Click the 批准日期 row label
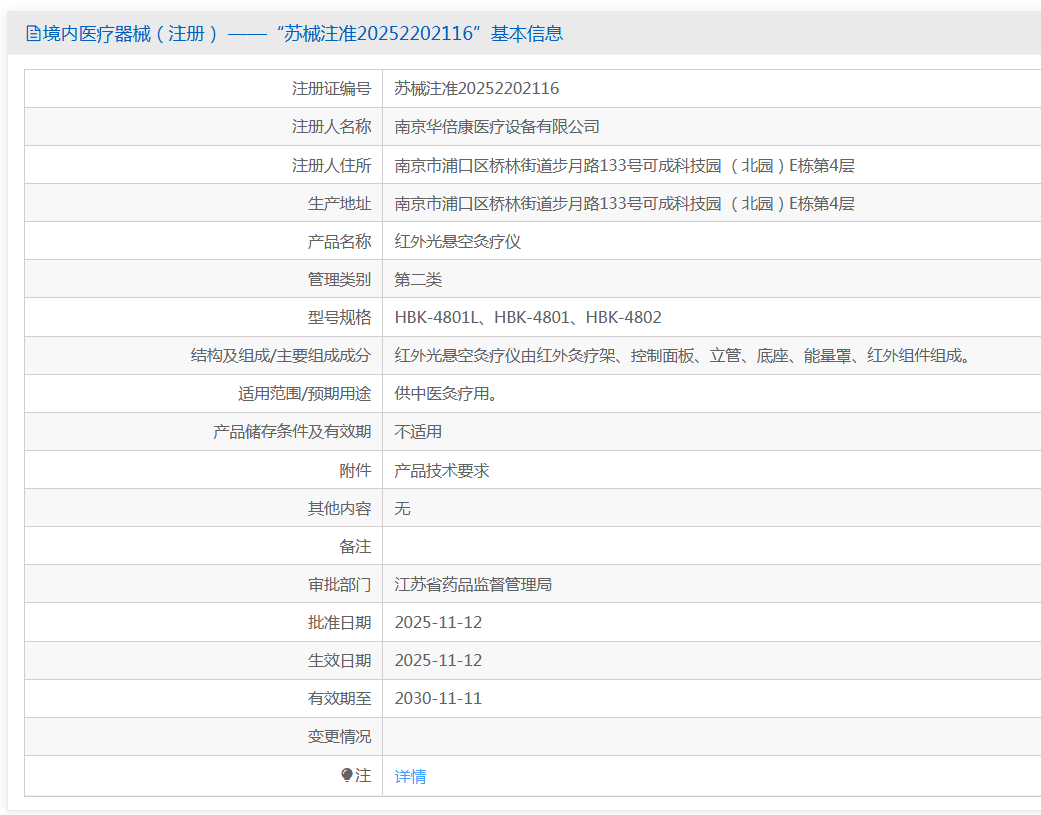This screenshot has height=815, width=1041. [339, 623]
